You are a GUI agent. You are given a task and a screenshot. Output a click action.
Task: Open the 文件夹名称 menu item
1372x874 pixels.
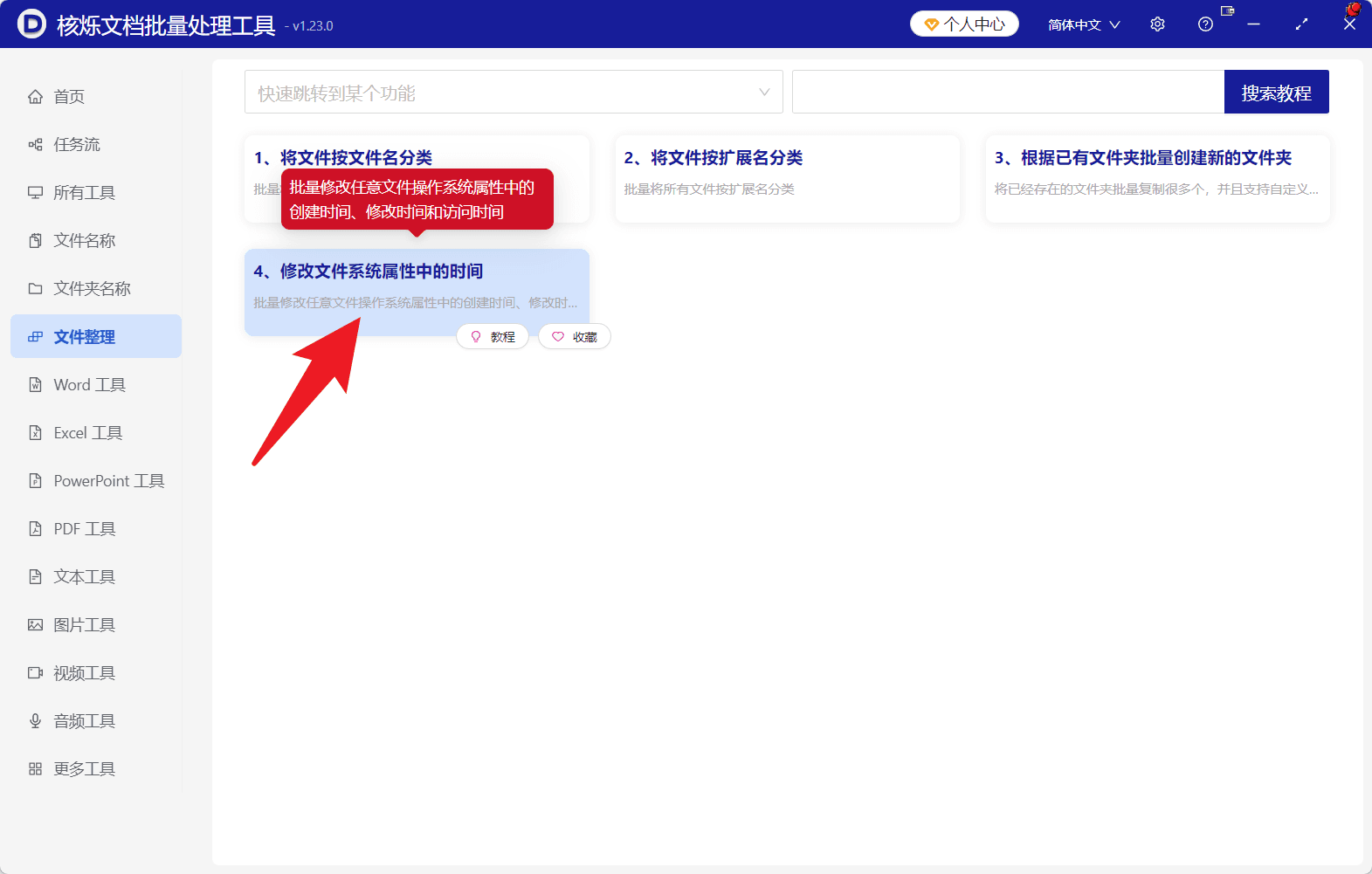click(x=96, y=288)
